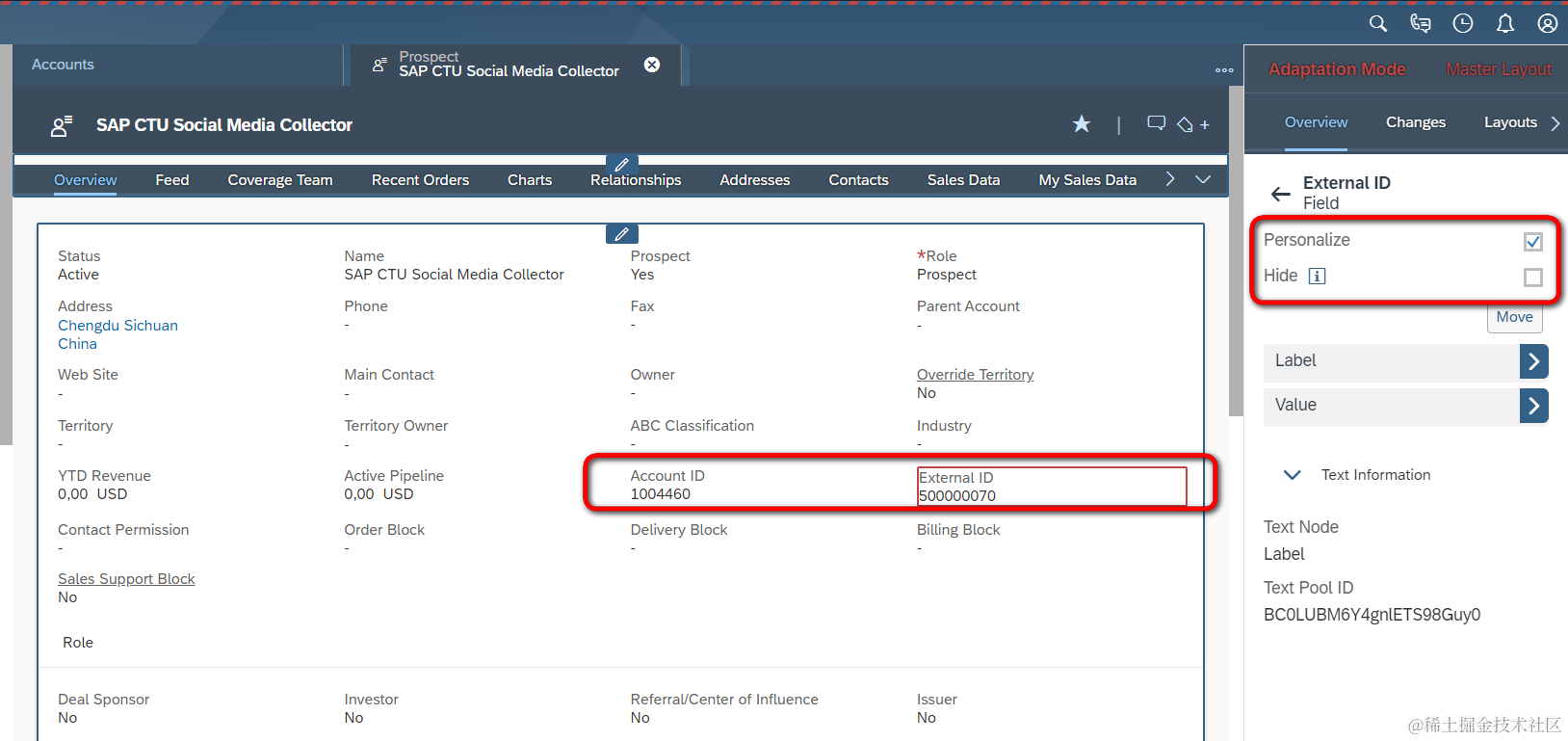The height and width of the screenshot is (741, 1568).
Task: Collapse the Text Information section
Action: 1293,475
